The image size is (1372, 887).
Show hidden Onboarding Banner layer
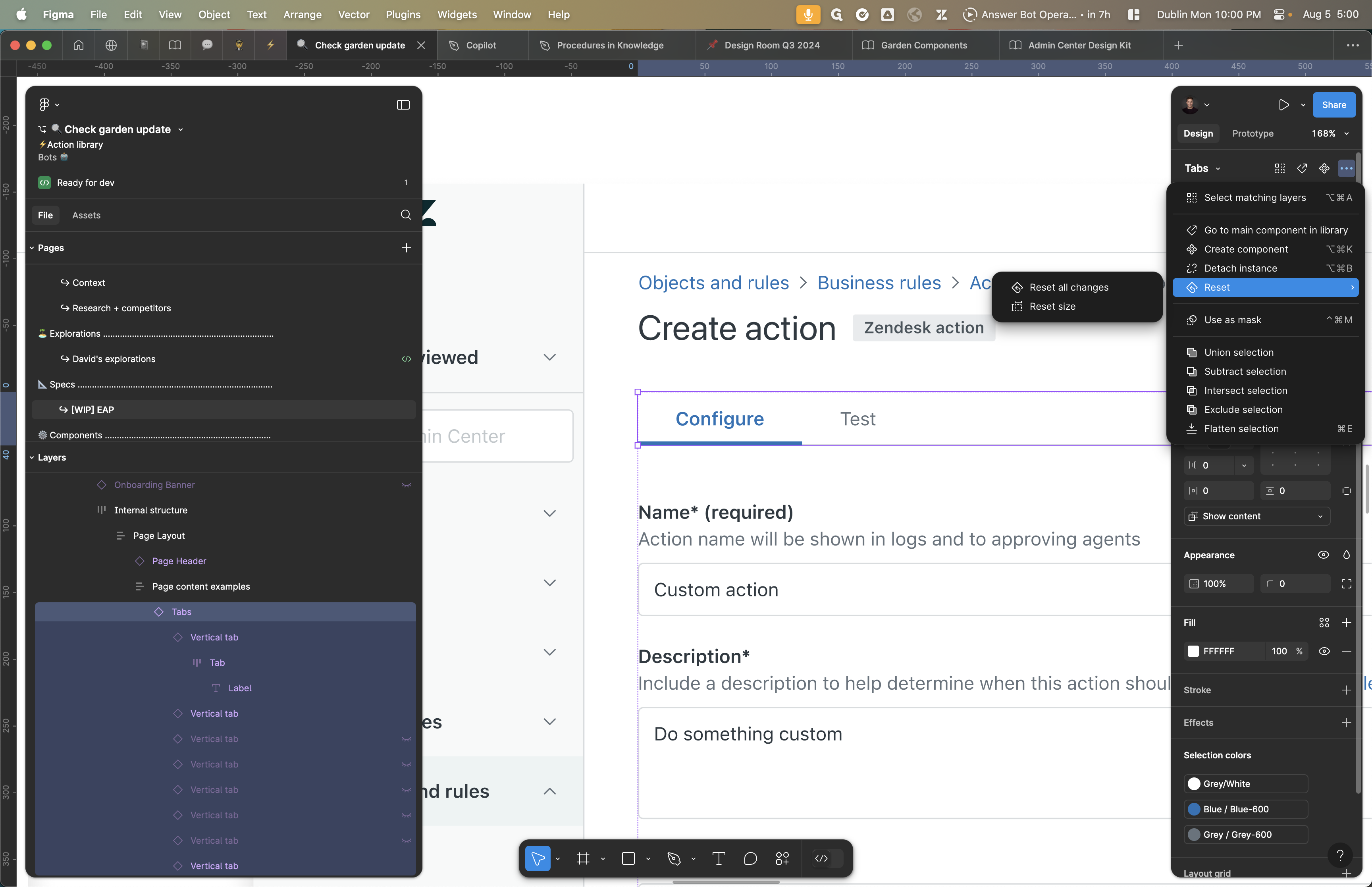[x=406, y=485]
